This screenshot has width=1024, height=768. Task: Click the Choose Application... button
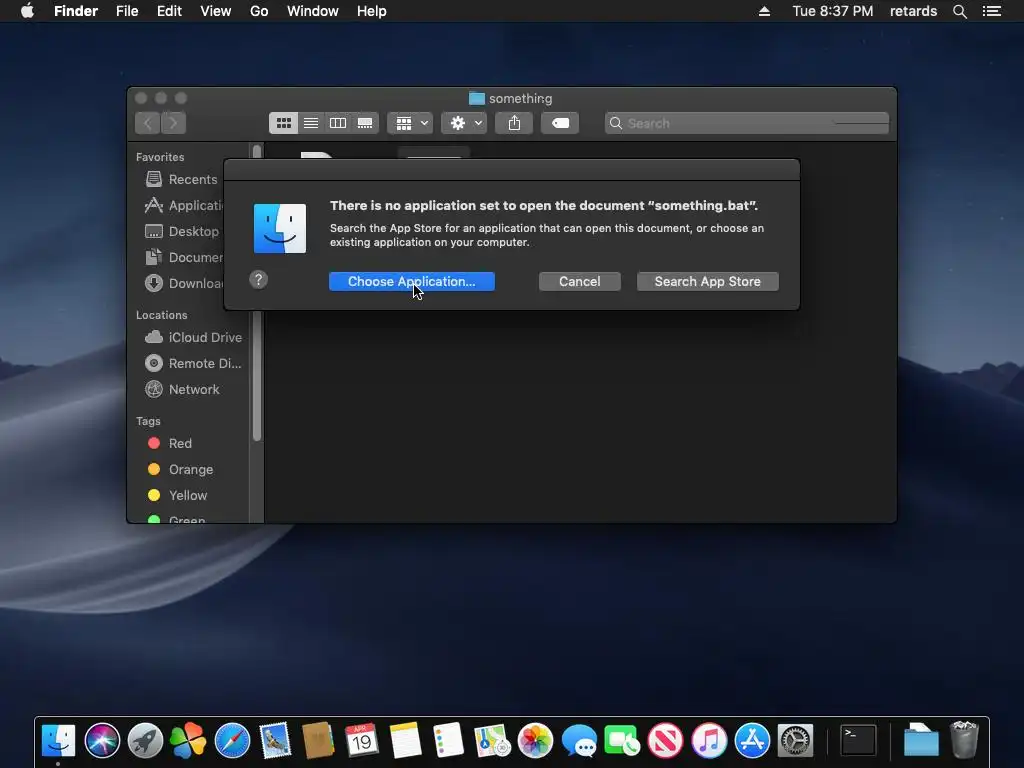pyautogui.click(x=411, y=281)
